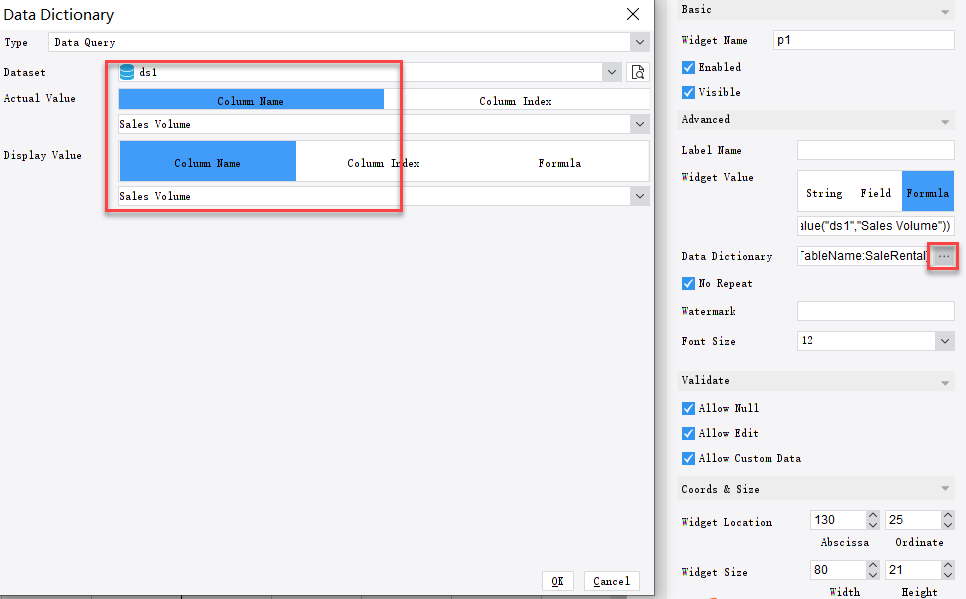Select Widget Value Formula option

tap(928, 193)
